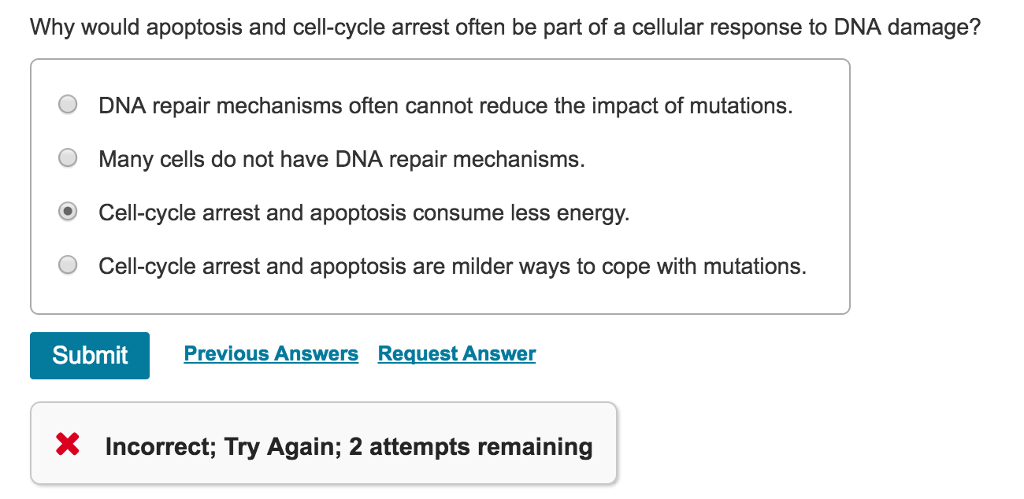
Task: Select the radio for 'DNA repair mechanisms often cannot reduce'
Action: 68,105
